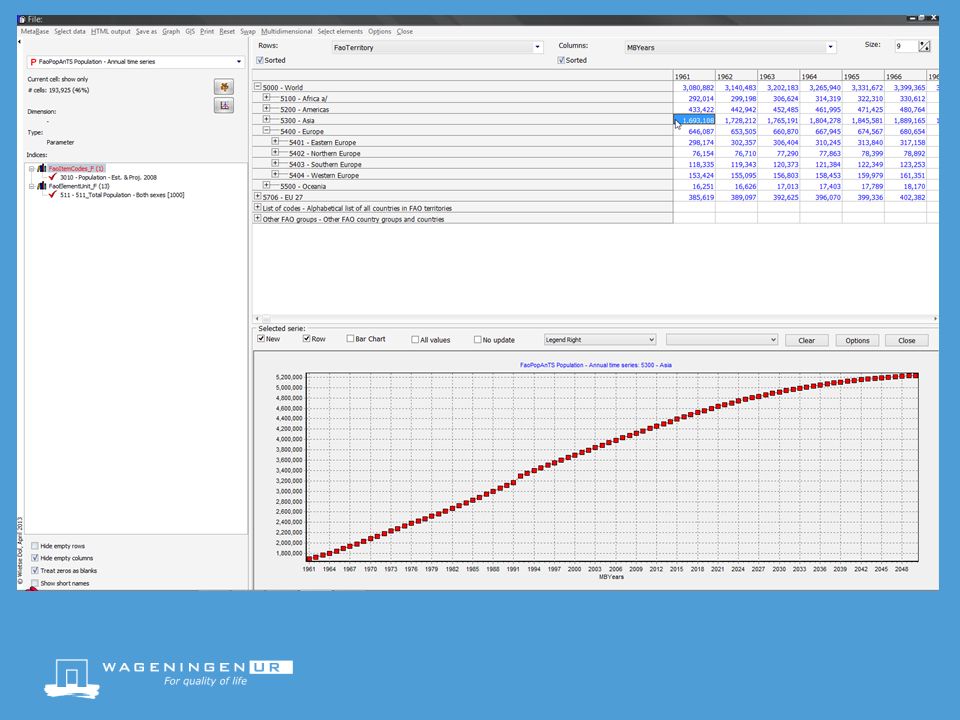Viewport: 960px width, 720px height.
Task: Click the Clear button above the chart
Action: [x=806, y=340]
